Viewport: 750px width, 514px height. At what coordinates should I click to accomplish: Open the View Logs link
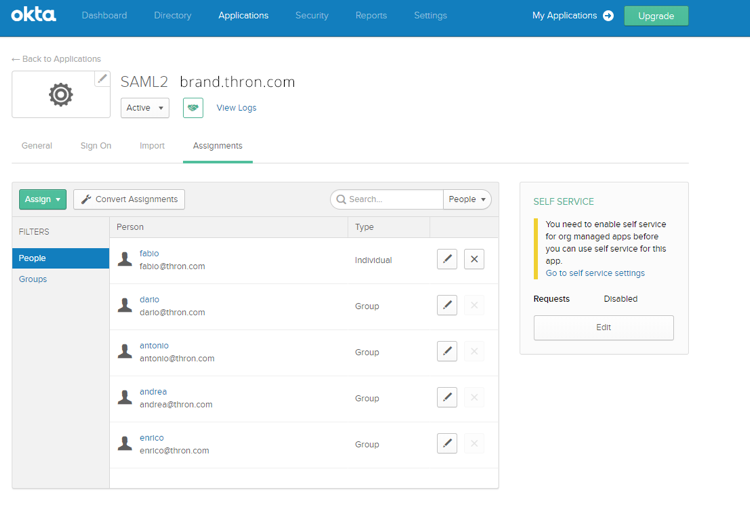[x=236, y=108]
